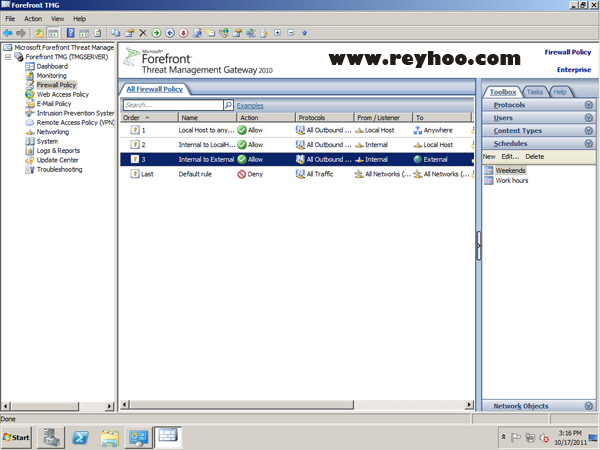Image resolution: width=600 pixels, height=450 pixels.
Task: Click Edit... in the Schedules toolbar
Action: coord(510,157)
